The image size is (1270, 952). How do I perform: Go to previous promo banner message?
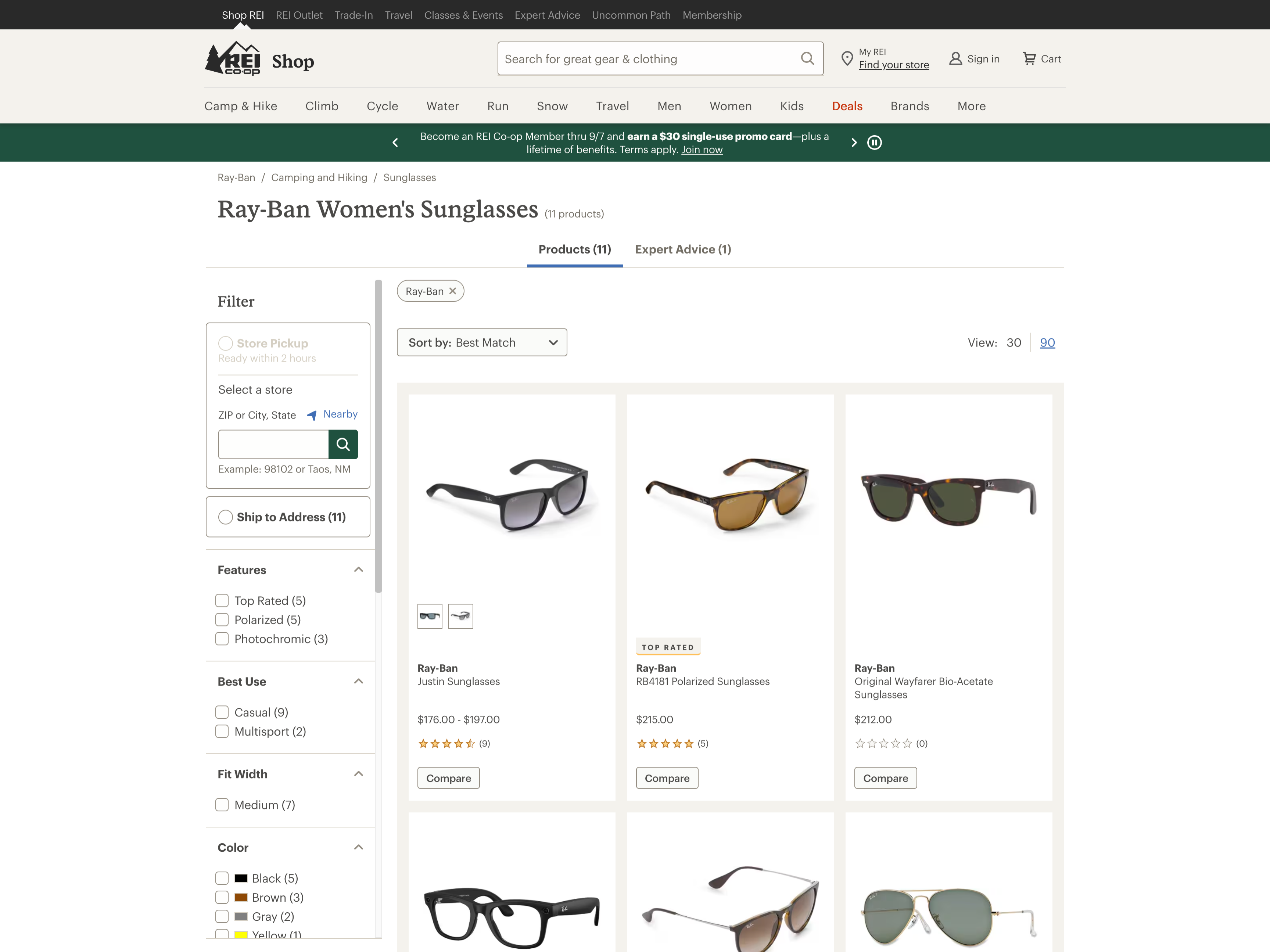pos(395,143)
